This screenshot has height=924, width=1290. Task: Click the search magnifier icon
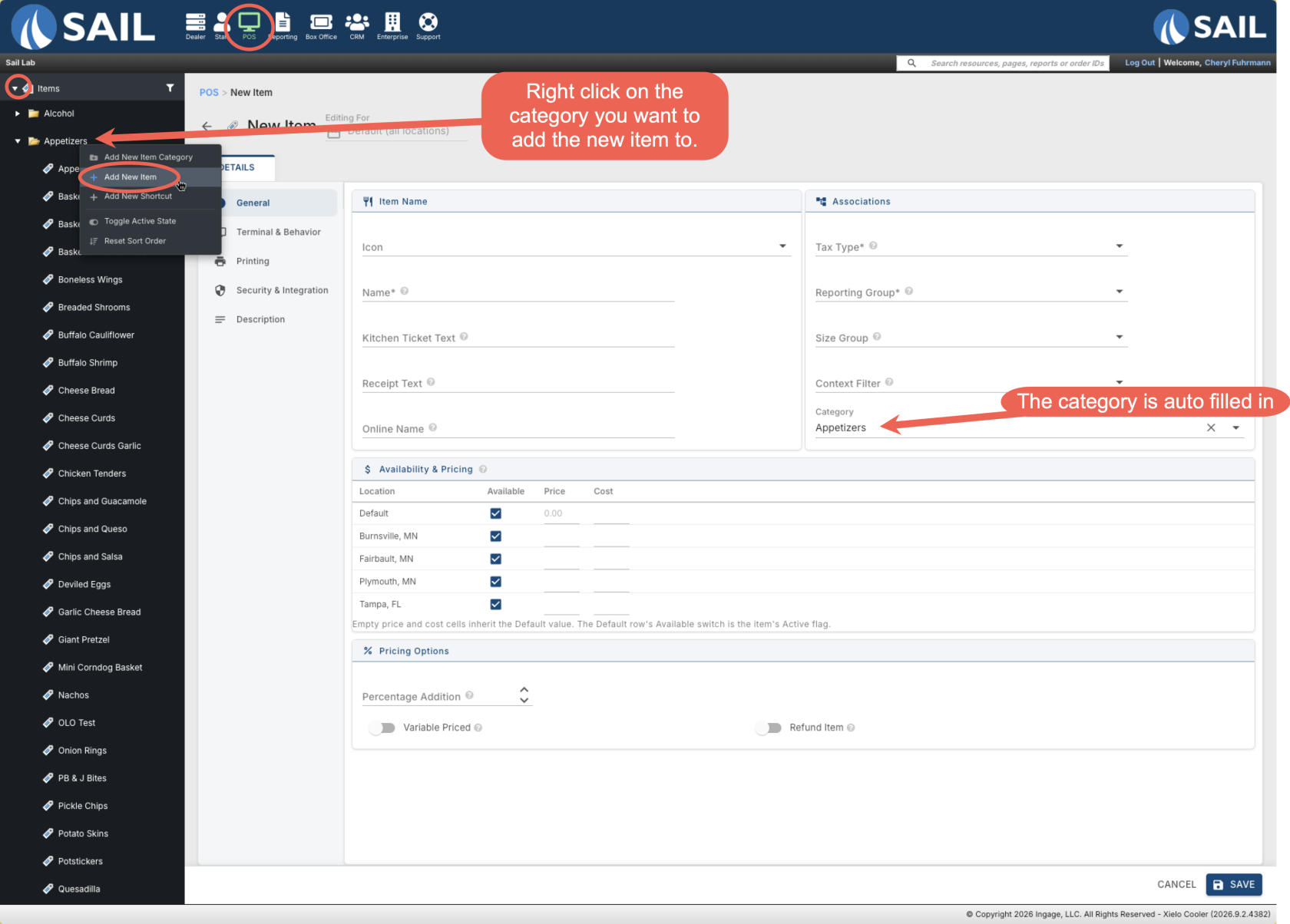tap(911, 63)
